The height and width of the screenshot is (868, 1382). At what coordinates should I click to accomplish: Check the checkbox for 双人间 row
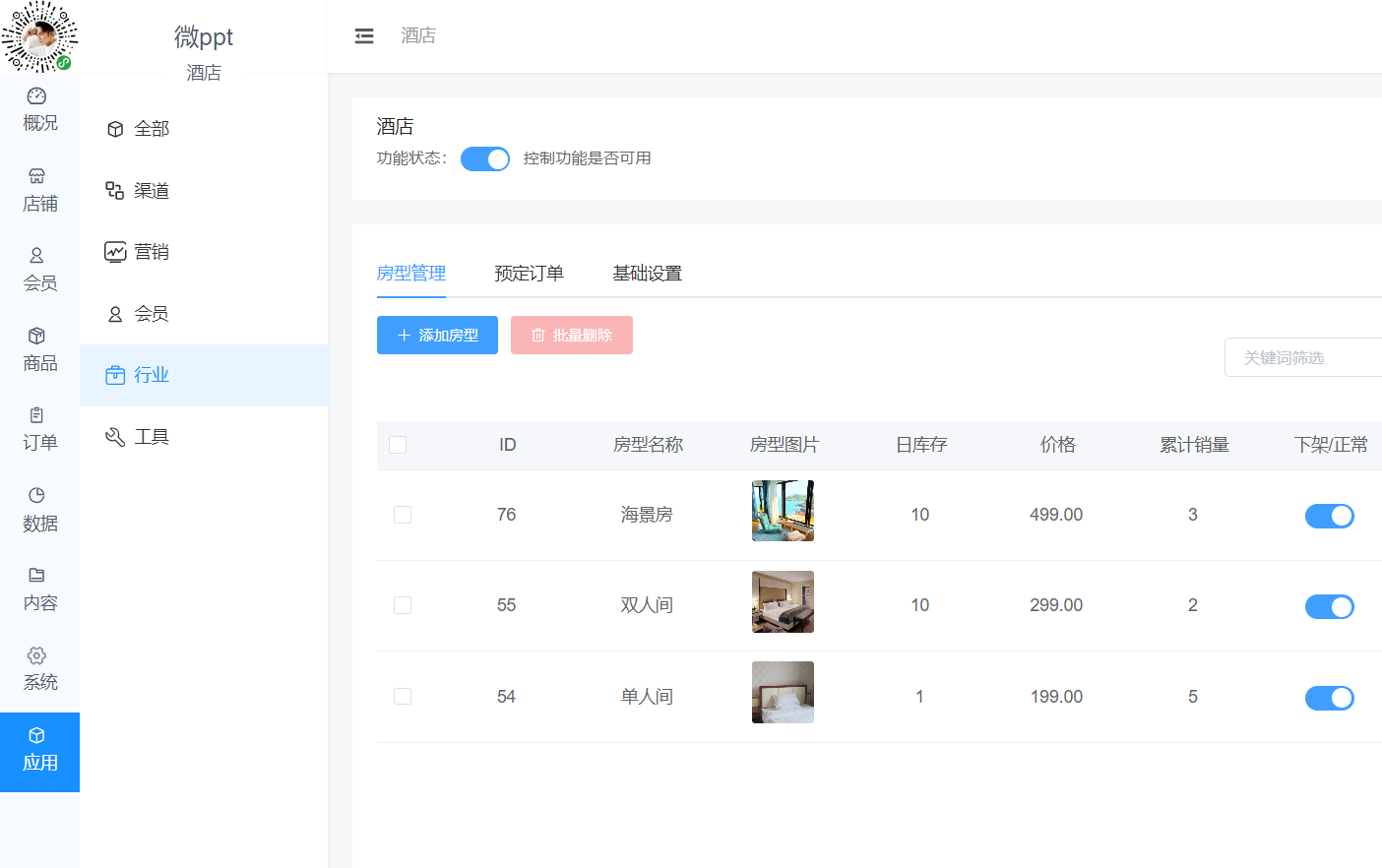click(403, 605)
